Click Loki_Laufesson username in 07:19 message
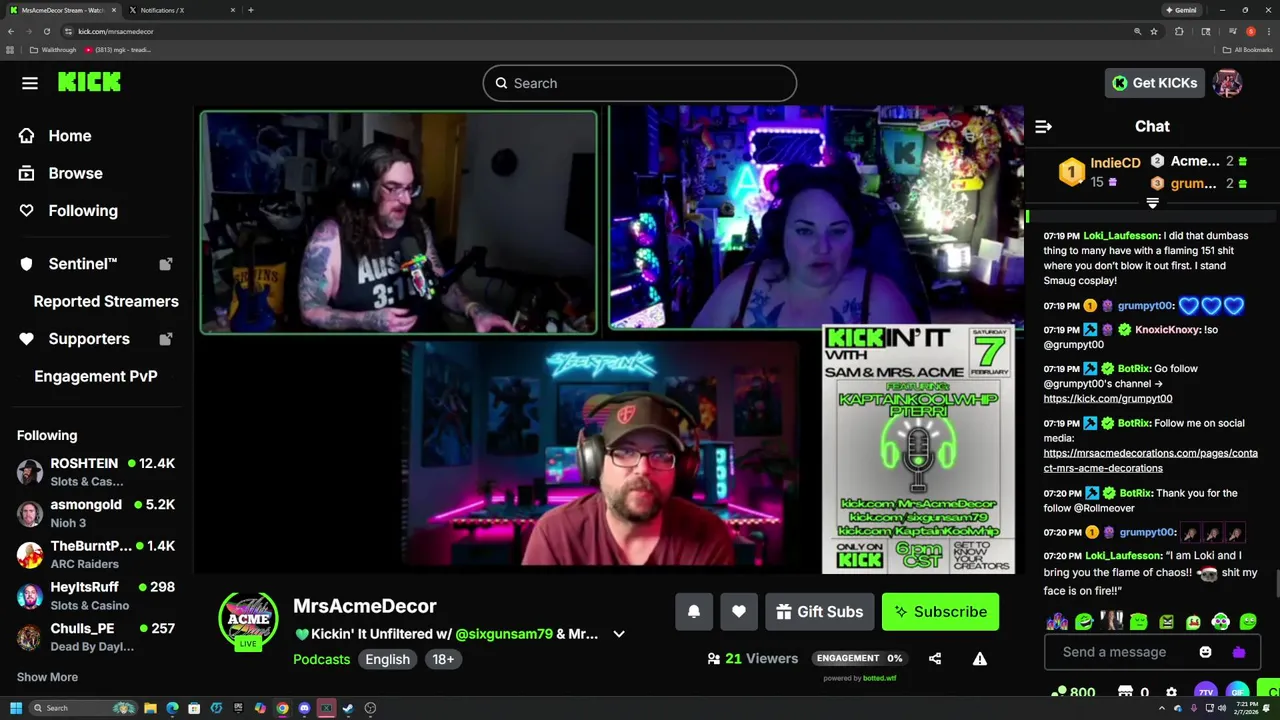Image resolution: width=1280 pixels, height=720 pixels. coord(1121,236)
